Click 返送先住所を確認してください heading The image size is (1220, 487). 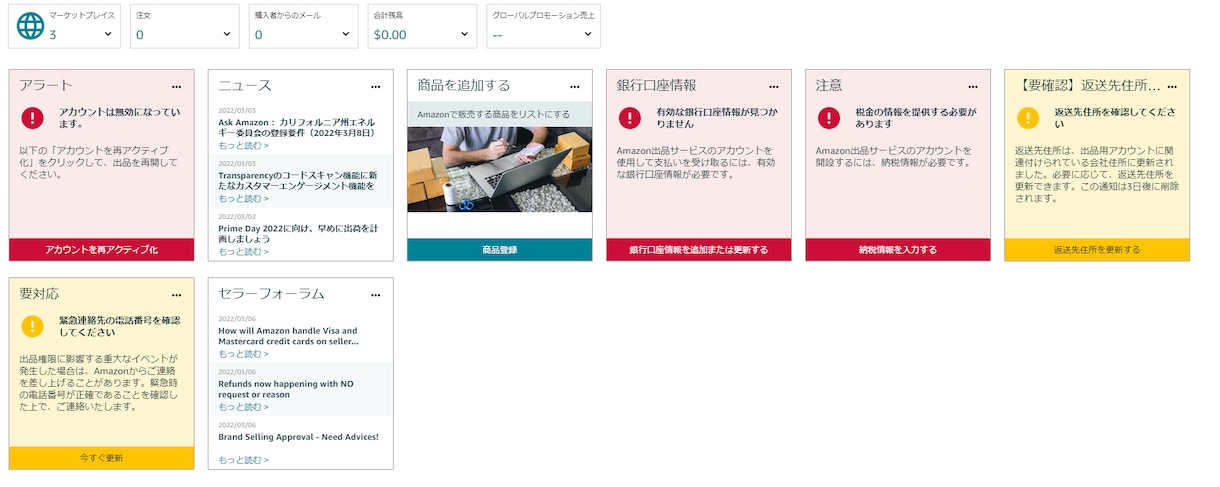(1115, 118)
